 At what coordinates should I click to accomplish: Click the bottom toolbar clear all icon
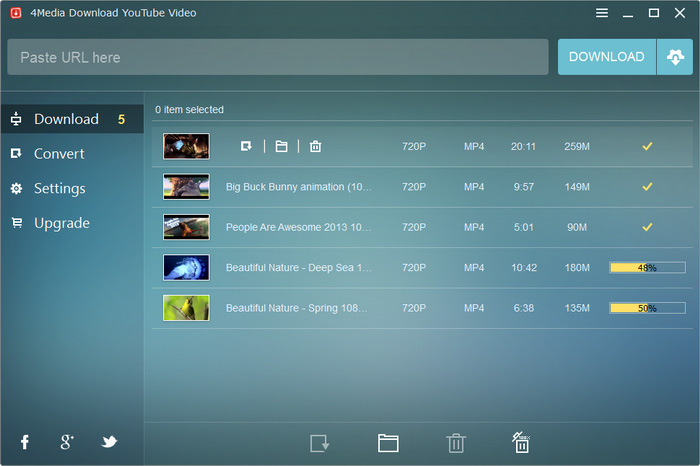[x=521, y=442]
